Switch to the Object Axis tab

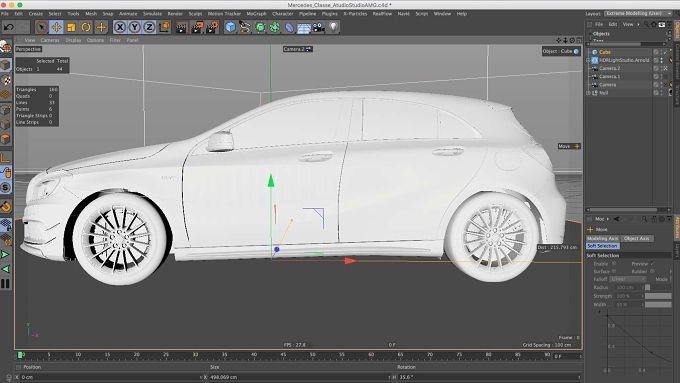click(636, 239)
